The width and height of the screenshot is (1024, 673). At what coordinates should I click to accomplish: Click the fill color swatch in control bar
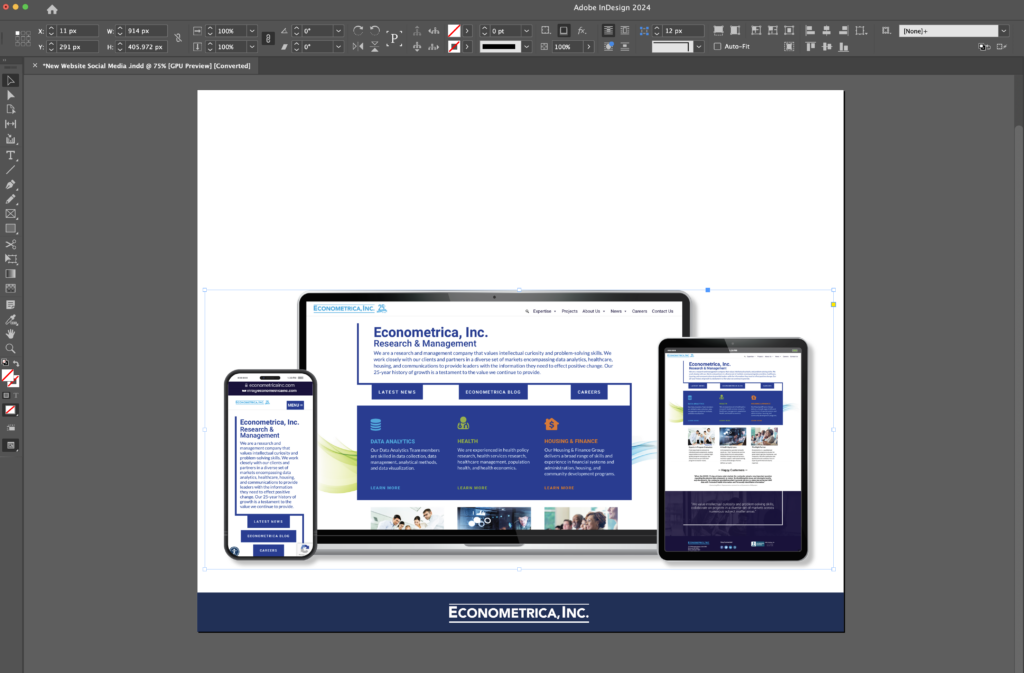[x=454, y=31]
